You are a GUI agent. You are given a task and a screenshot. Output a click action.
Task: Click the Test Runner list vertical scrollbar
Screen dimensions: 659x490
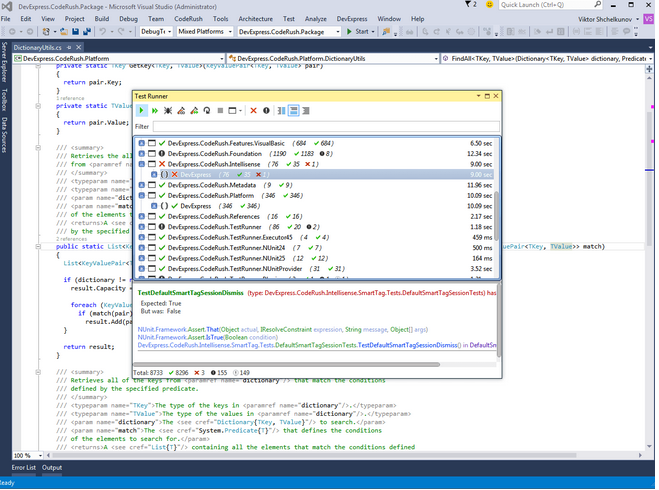(496, 216)
